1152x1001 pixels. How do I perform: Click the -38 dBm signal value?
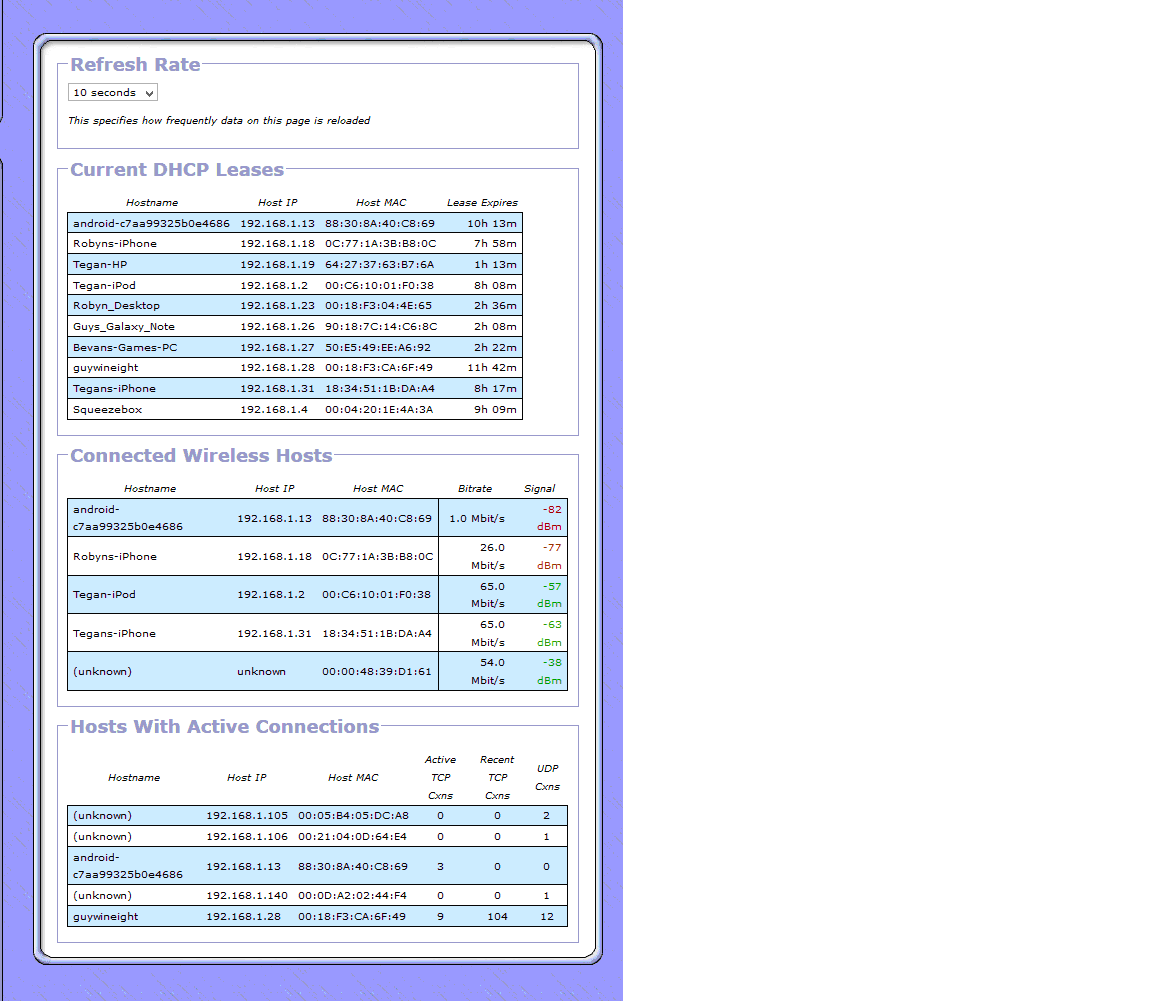tap(550, 672)
